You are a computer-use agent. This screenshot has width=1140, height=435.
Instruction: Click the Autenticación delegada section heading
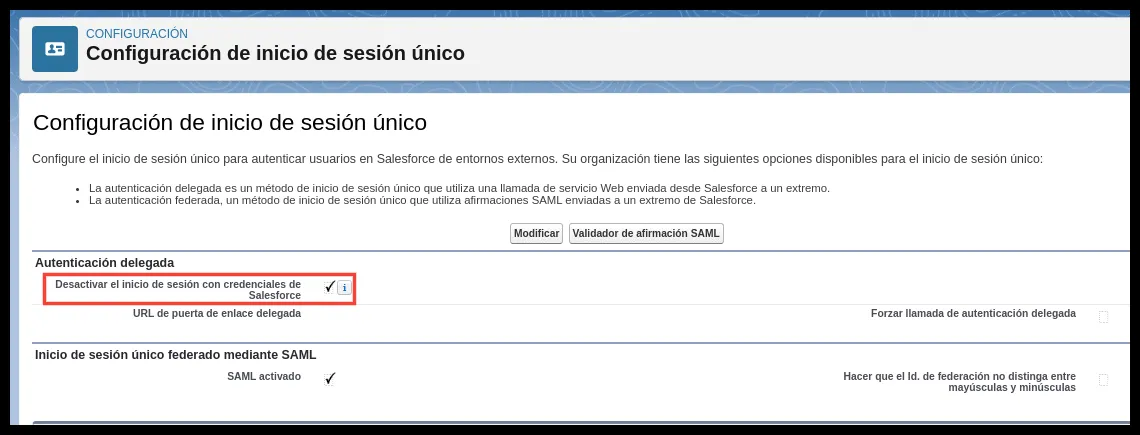[105, 263]
